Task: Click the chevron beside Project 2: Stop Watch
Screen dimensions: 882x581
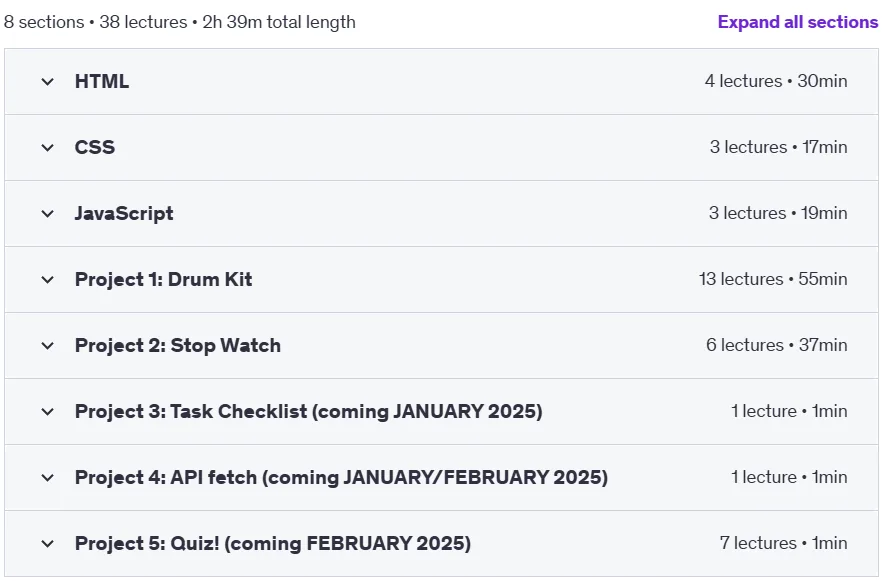Action: [x=48, y=346]
